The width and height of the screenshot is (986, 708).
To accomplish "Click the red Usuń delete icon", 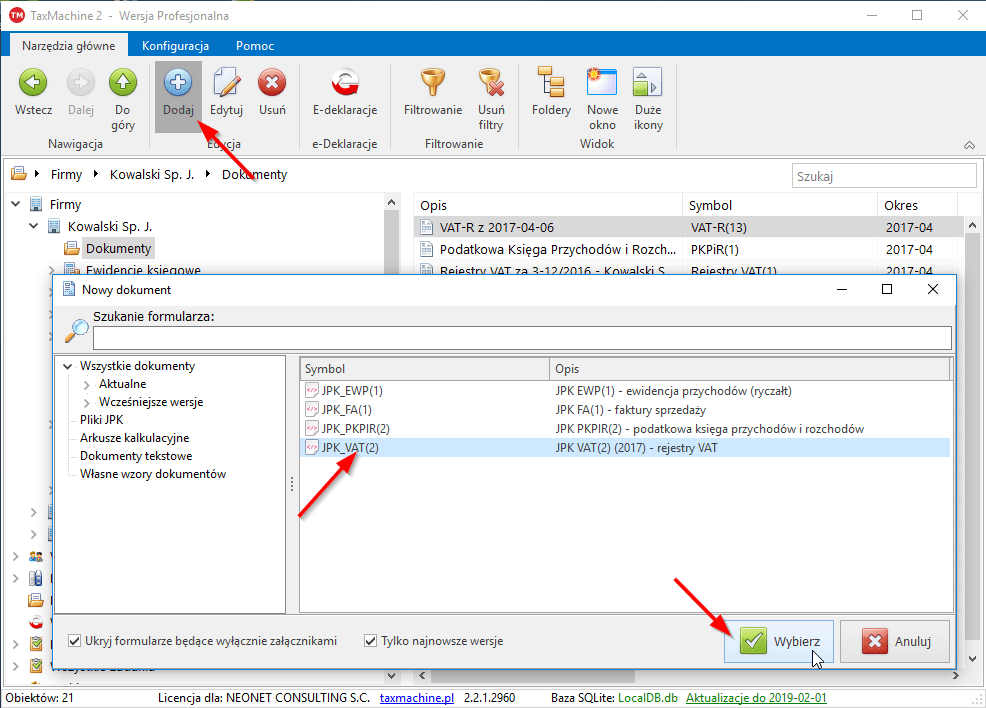I will point(272,84).
